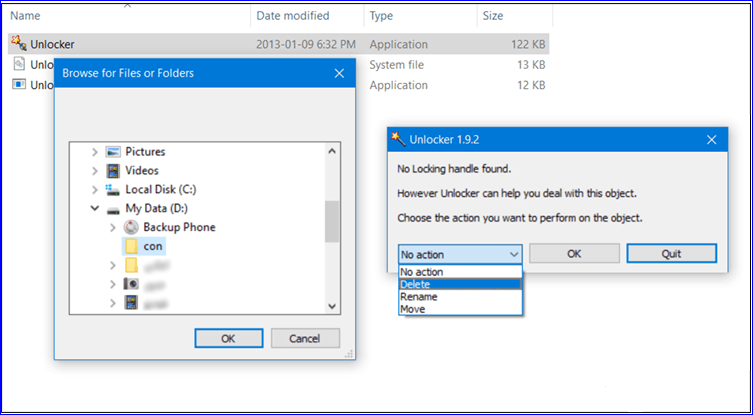Choose No action from dropdown list

[x=460, y=271]
